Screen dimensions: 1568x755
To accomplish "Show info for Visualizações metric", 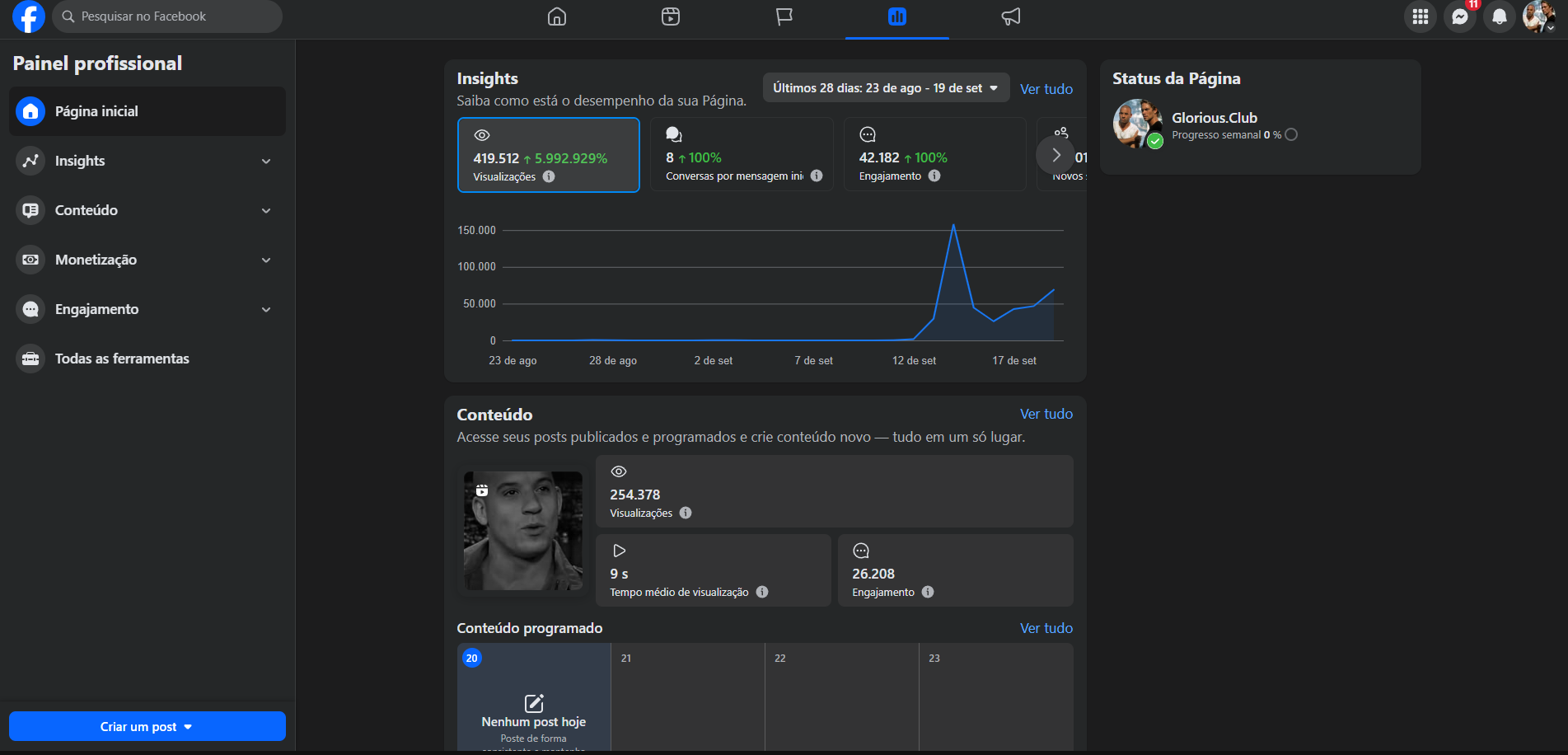I will click(549, 176).
